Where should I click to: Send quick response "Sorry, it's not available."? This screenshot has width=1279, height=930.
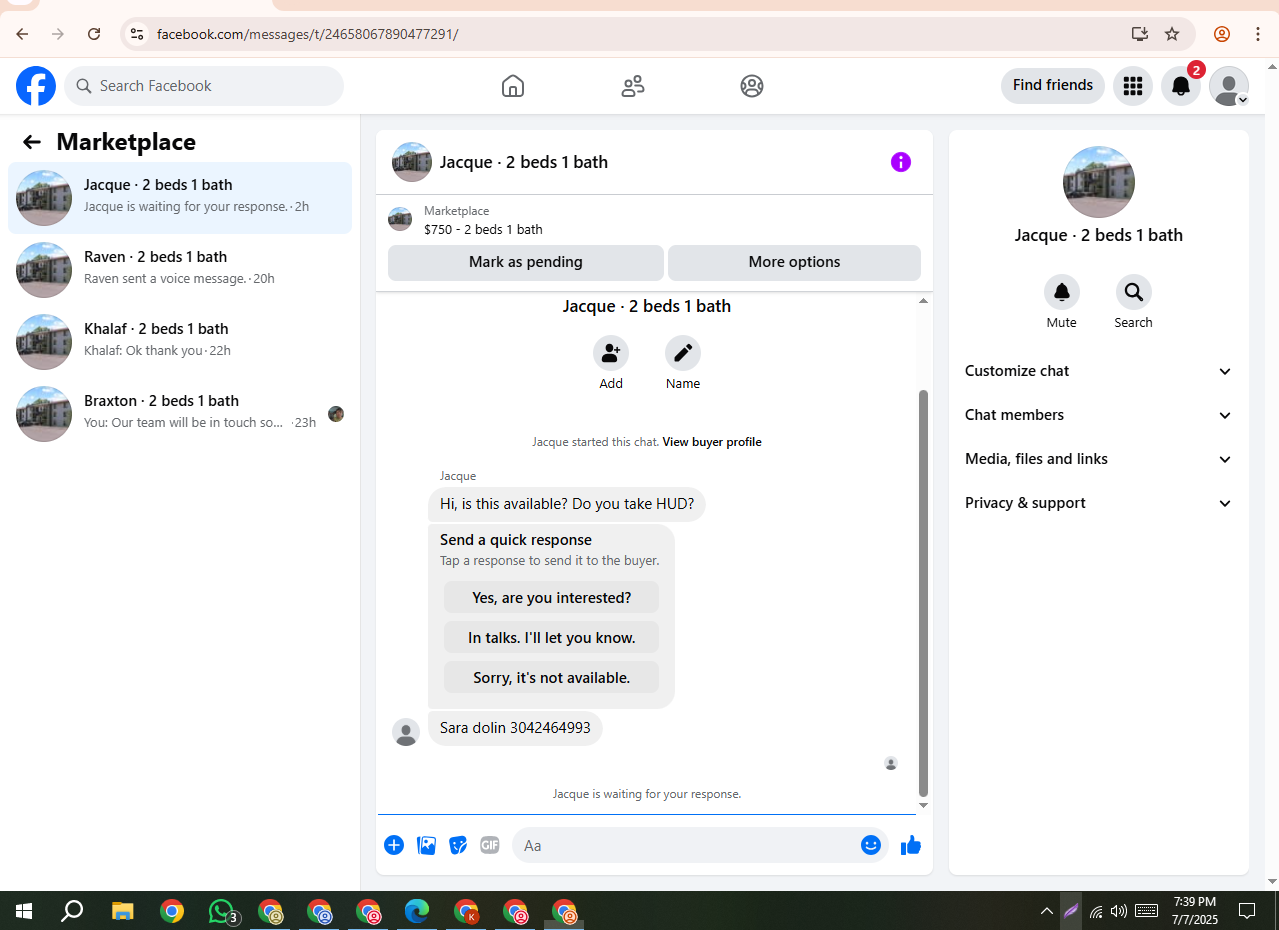551,677
